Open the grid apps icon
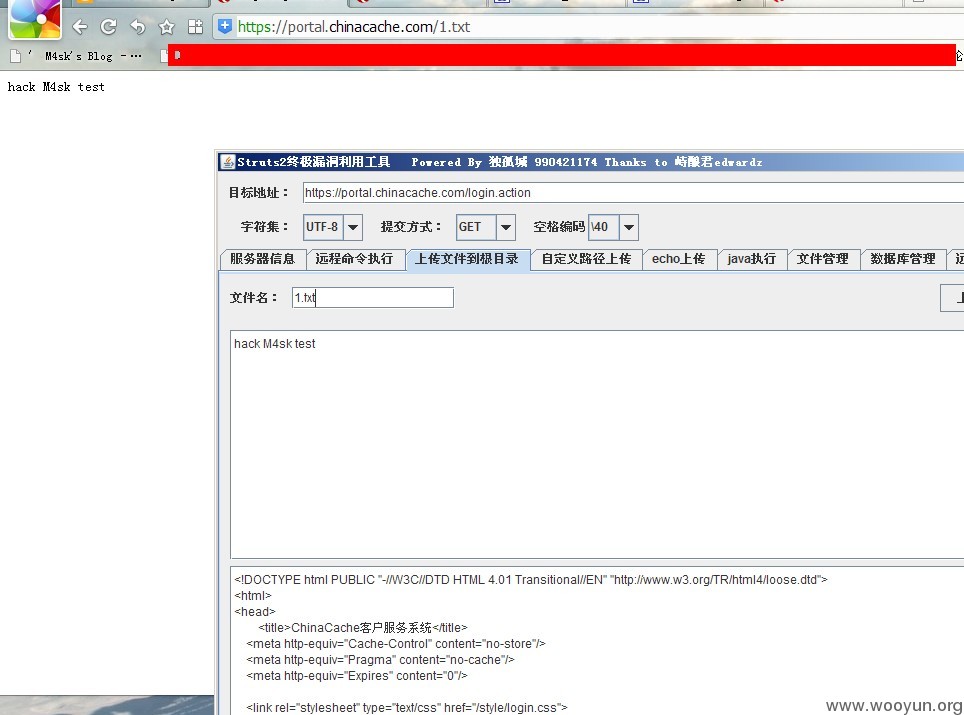The width and height of the screenshot is (964, 715). (196, 27)
